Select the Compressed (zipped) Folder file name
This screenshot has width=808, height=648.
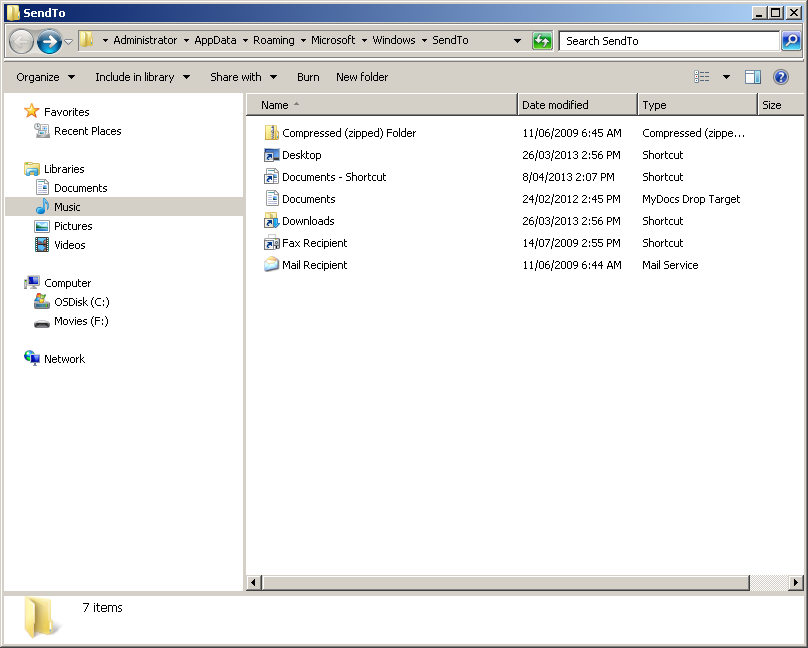tap(349, 133)
